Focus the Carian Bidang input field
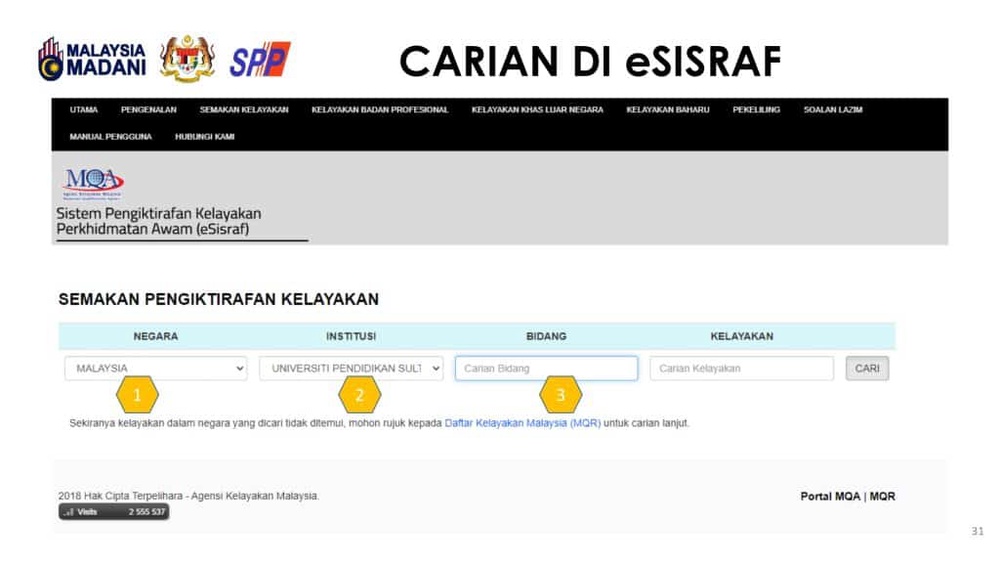Viewport: 1000px width, 563px height. [x=547, y=369]
